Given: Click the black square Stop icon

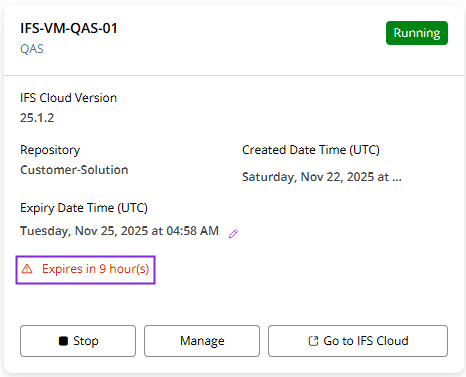Looking at the screenshot, I should click(63, 341).
